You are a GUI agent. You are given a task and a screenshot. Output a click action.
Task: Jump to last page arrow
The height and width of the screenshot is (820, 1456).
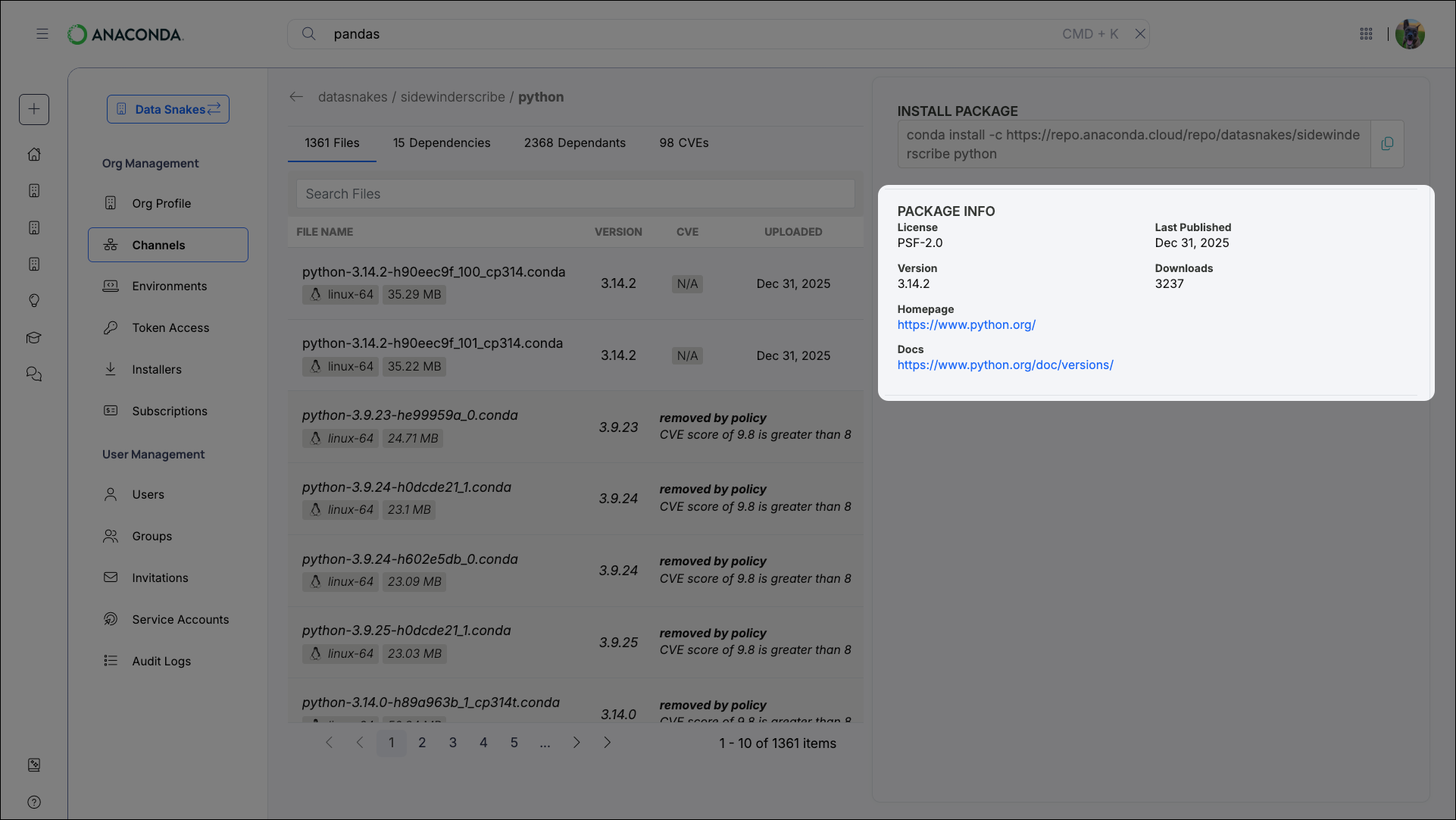click(607, 743)
